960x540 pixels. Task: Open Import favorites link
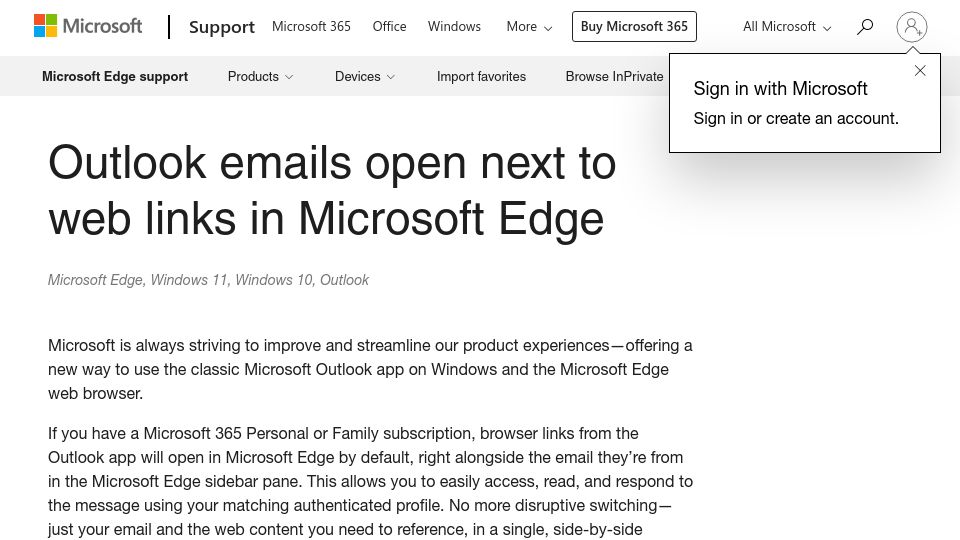tap(481, 77)
